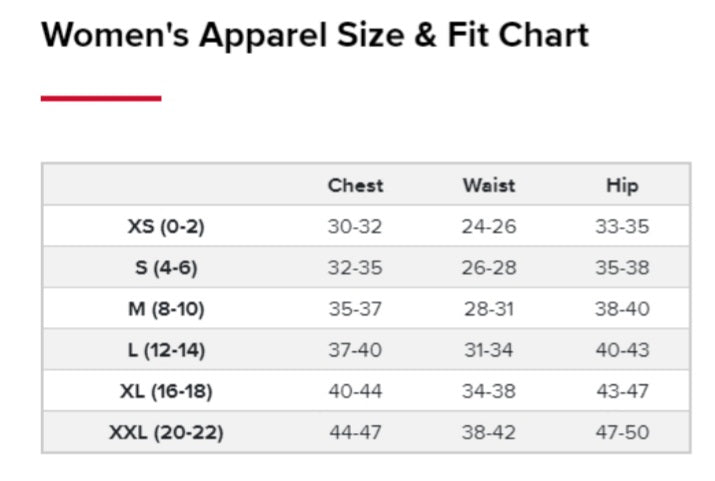Click the XXL chest value 44-47

355,433
